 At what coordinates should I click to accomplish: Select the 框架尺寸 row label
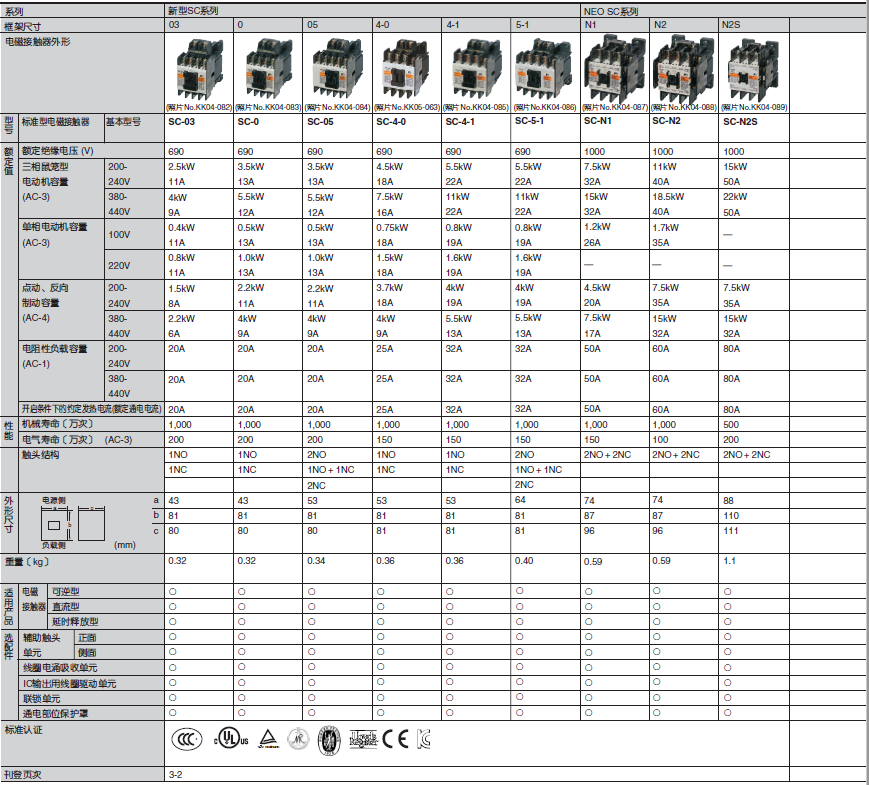click(x=23, y=26)
